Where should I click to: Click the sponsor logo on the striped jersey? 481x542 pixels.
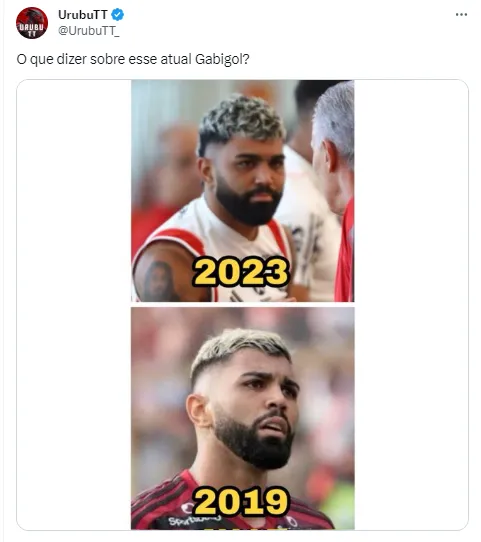point(194,520)
